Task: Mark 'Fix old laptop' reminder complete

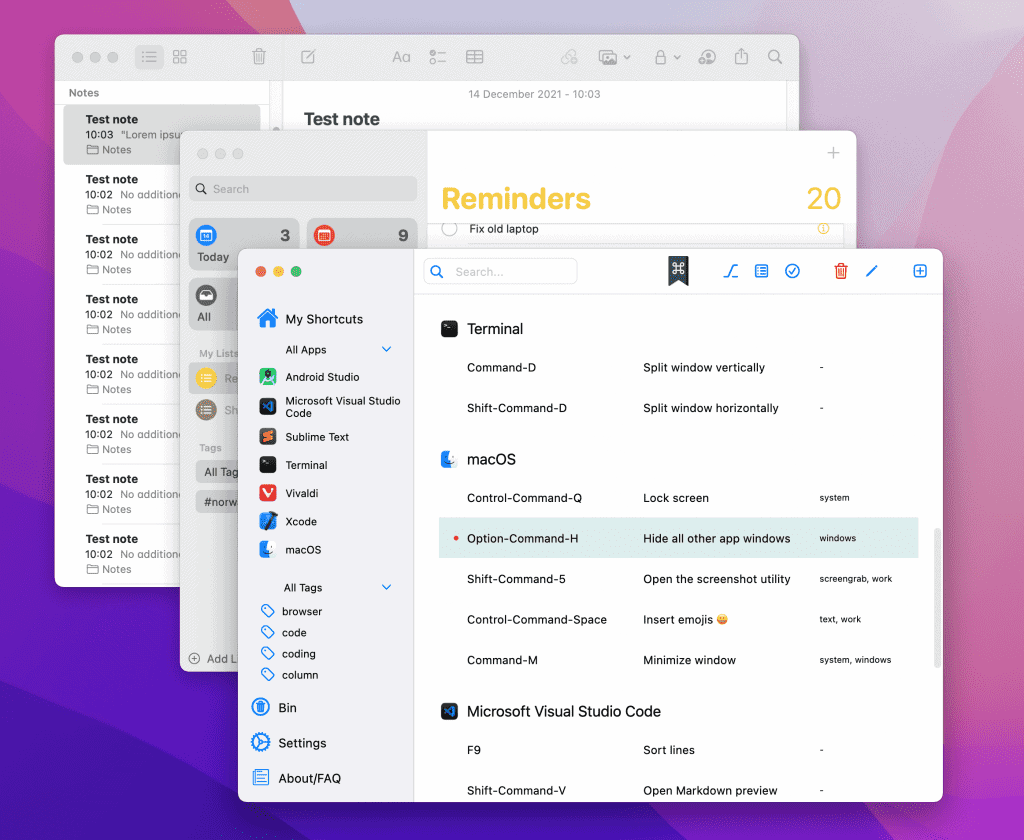Action: (449, 229)
